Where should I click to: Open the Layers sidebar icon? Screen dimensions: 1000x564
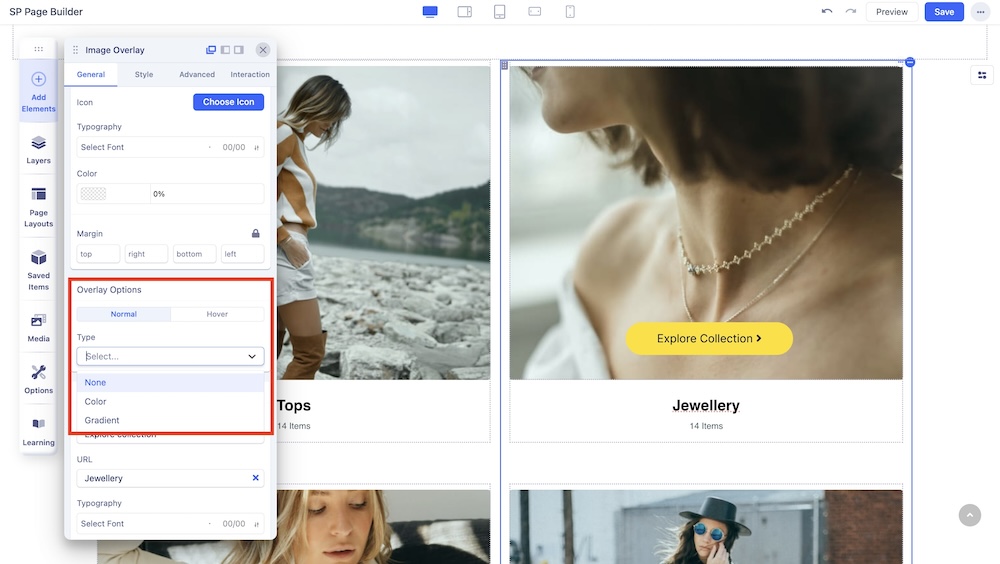tap(38, 149)
